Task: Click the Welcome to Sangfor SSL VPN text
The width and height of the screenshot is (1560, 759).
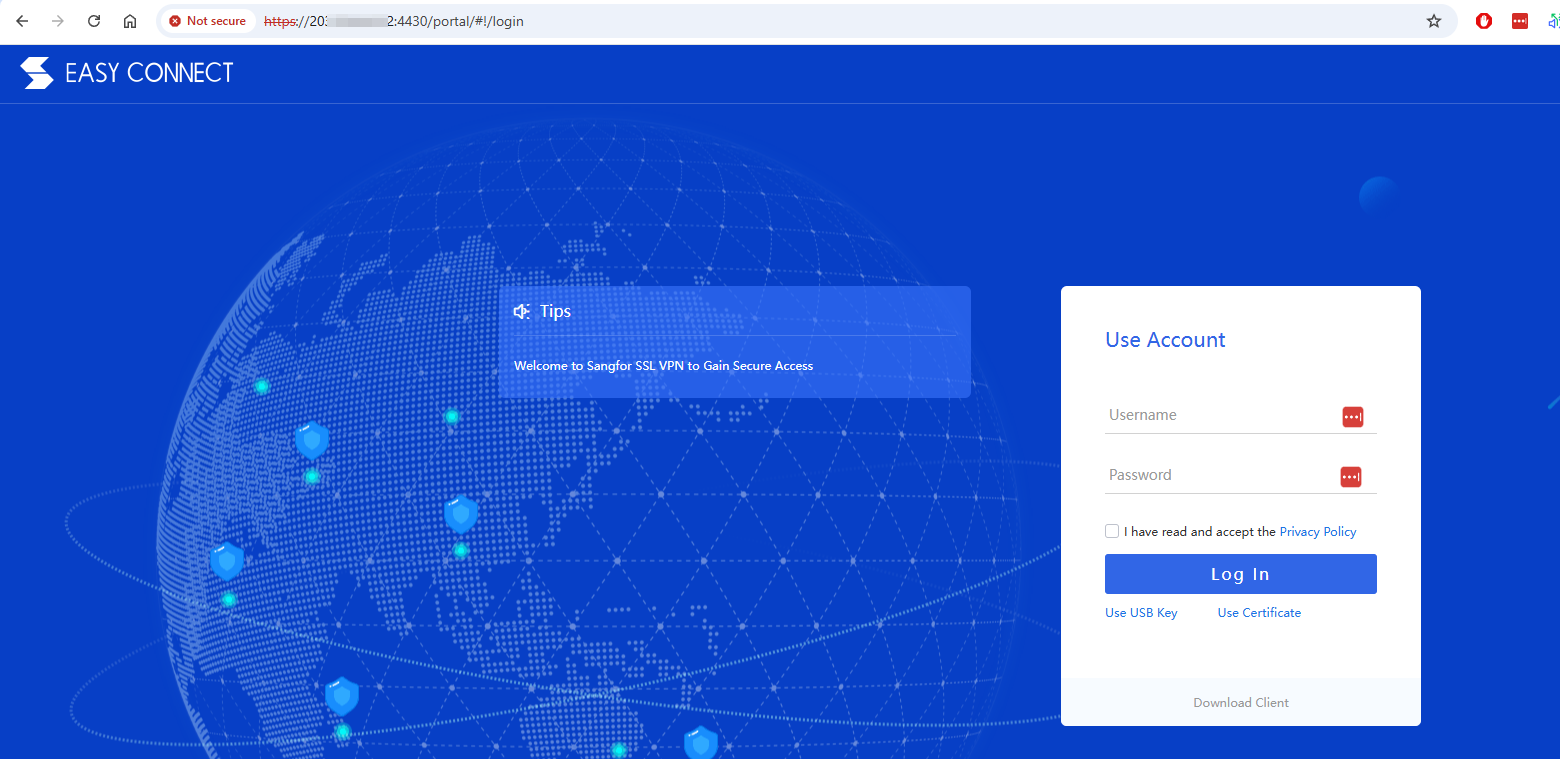Action: [664, 366]
